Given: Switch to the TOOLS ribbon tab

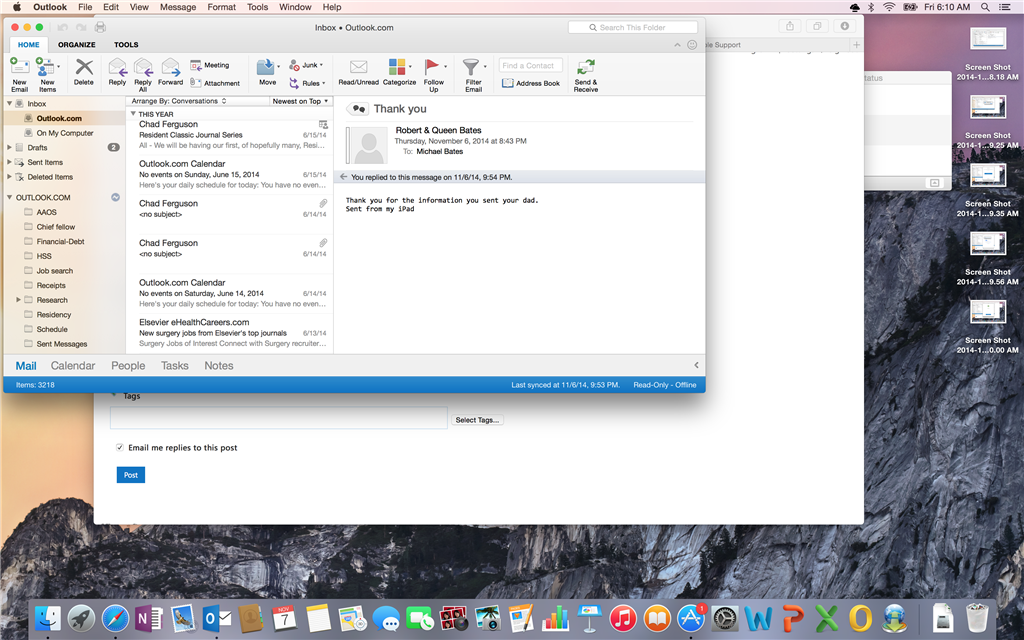Looking at the screenshot, I should tap(126, 45).
